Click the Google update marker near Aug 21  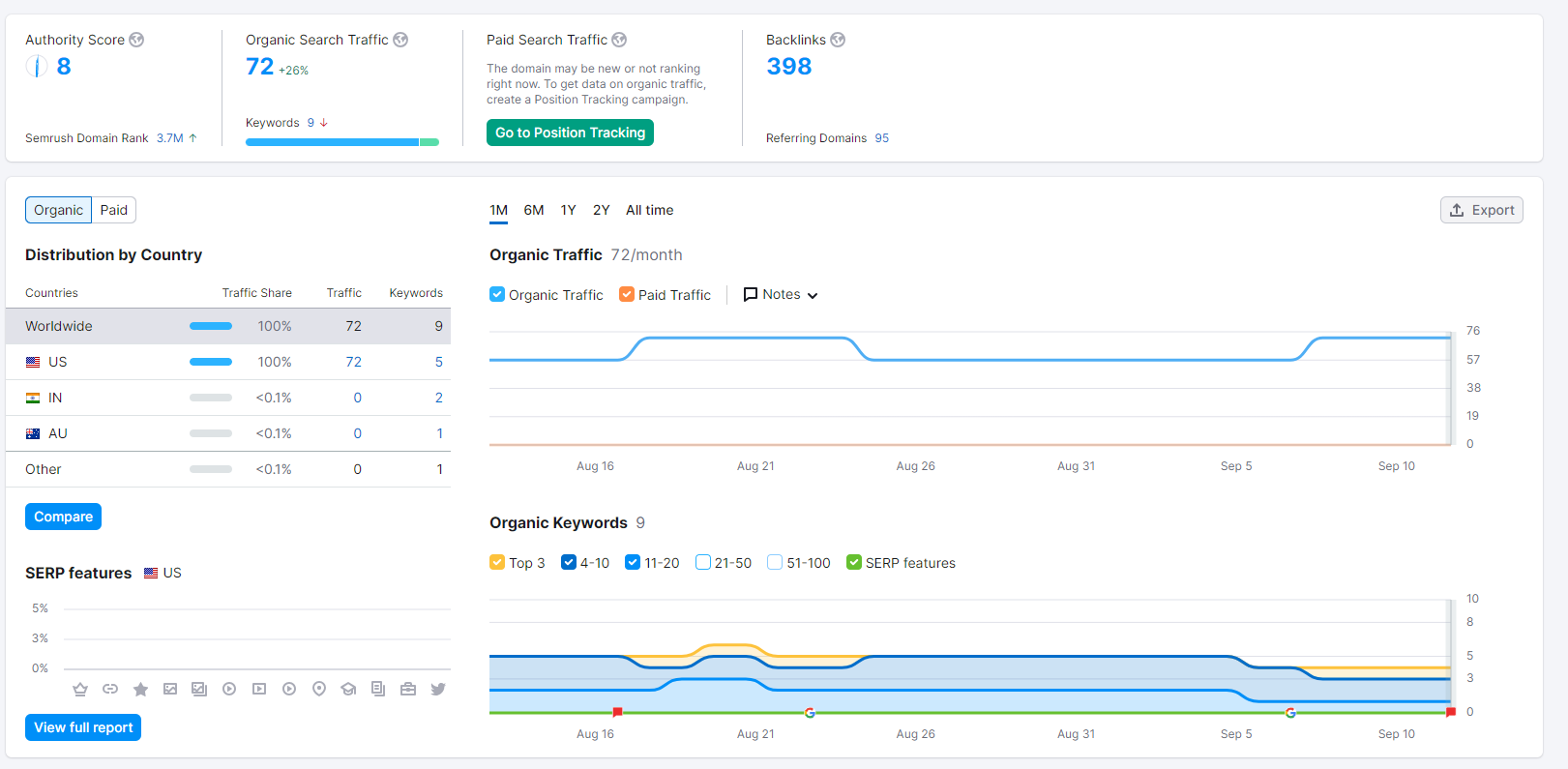[x=810, y=713]
